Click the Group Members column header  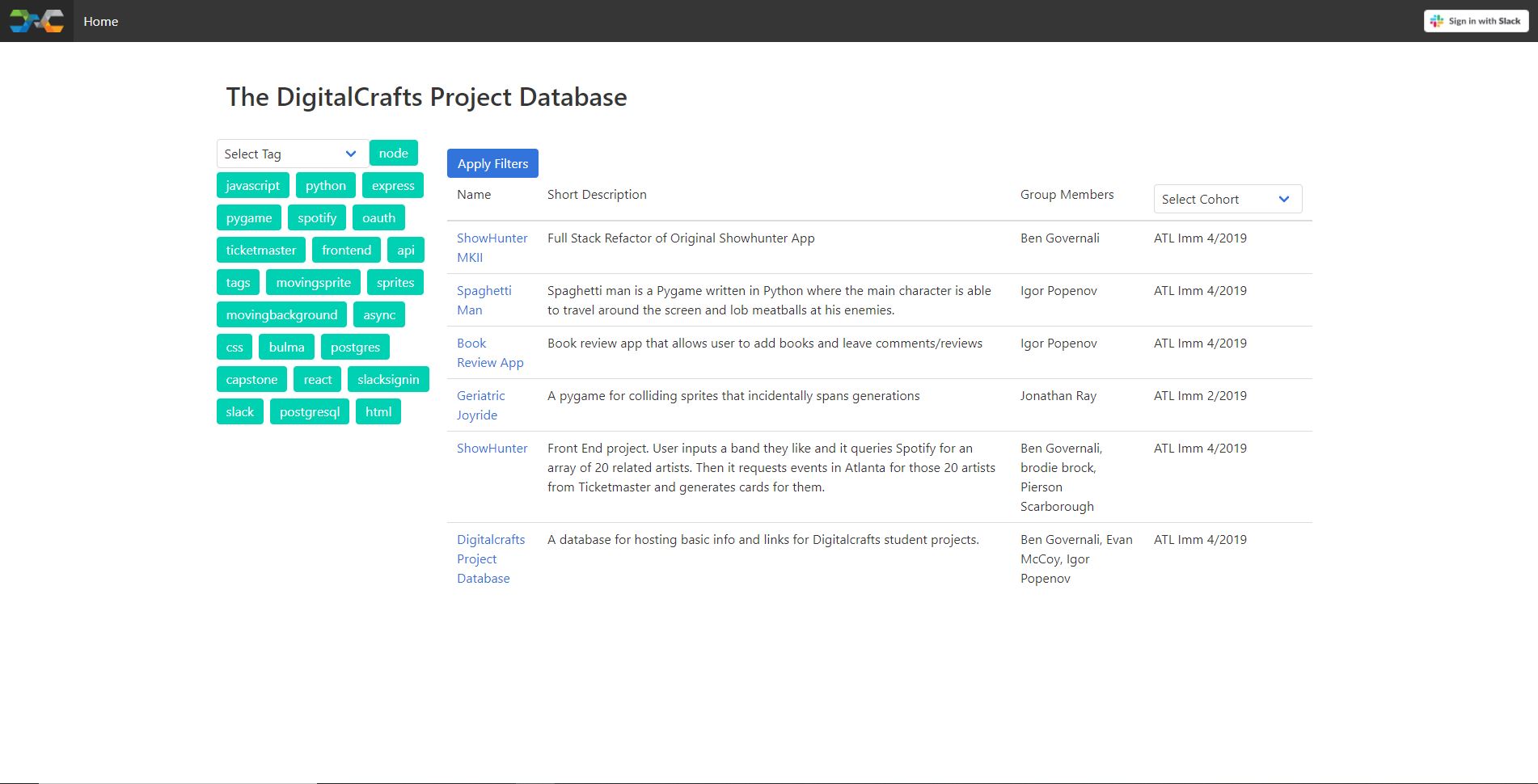click(1067, 194)
